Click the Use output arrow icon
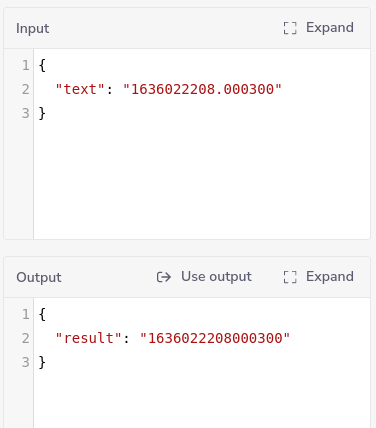 [x=164, y=277]
